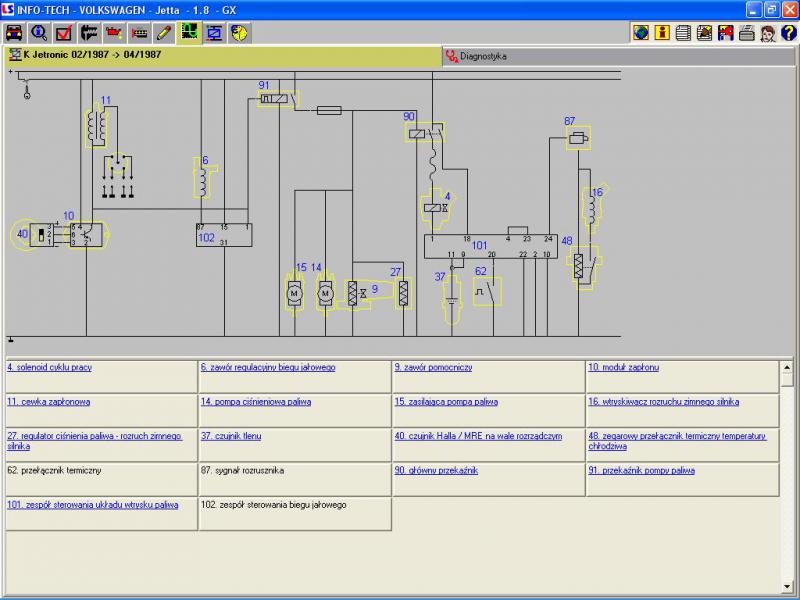Open link 40. czujnik Halla / MRE

coord(478,436)
